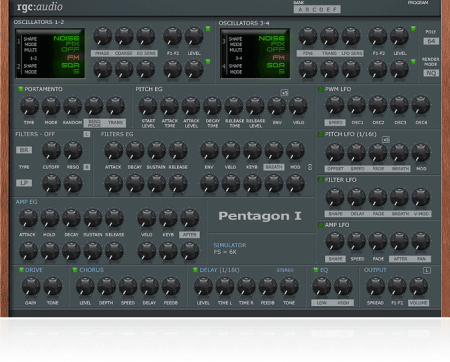Click the SHAPE button in Amp LFO
450x362 pixels.
click(335, 259)
